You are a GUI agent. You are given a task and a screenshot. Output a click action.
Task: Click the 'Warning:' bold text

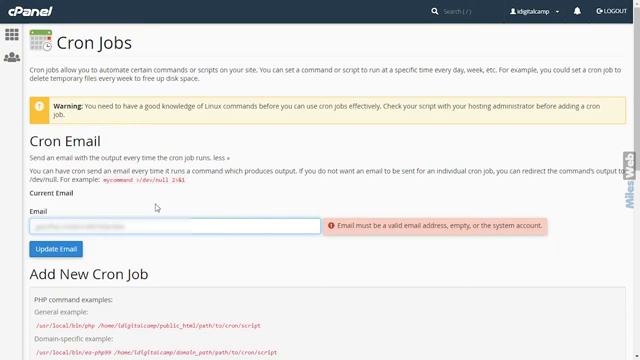point(68,106)
